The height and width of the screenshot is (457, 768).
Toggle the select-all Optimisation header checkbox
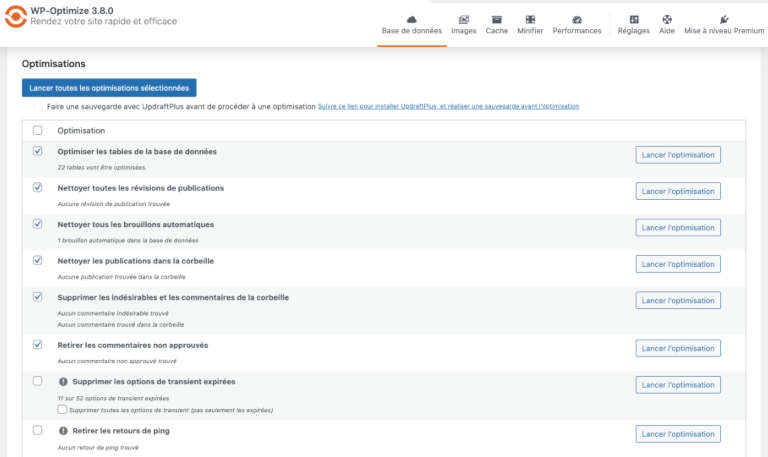pos(38,130)
